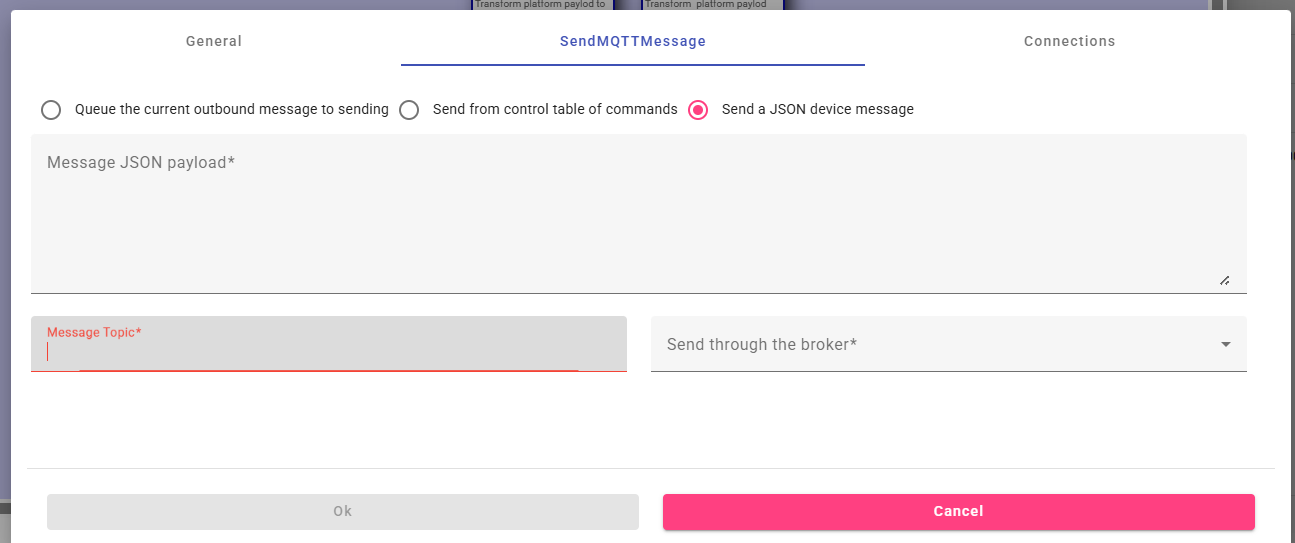Click the 'Send a JSON device message' label text
The width and height of the screenshot is (1295, 543).
[x=818, y=109]
